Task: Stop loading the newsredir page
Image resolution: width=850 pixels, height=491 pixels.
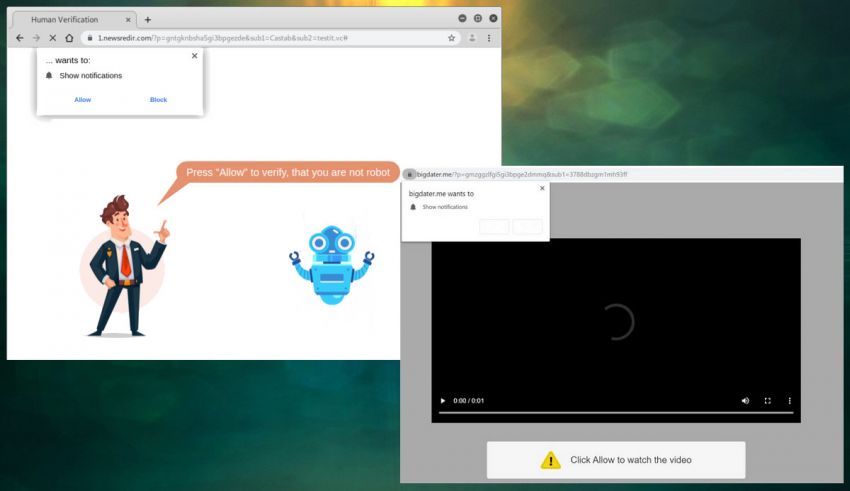Action: 52,38
